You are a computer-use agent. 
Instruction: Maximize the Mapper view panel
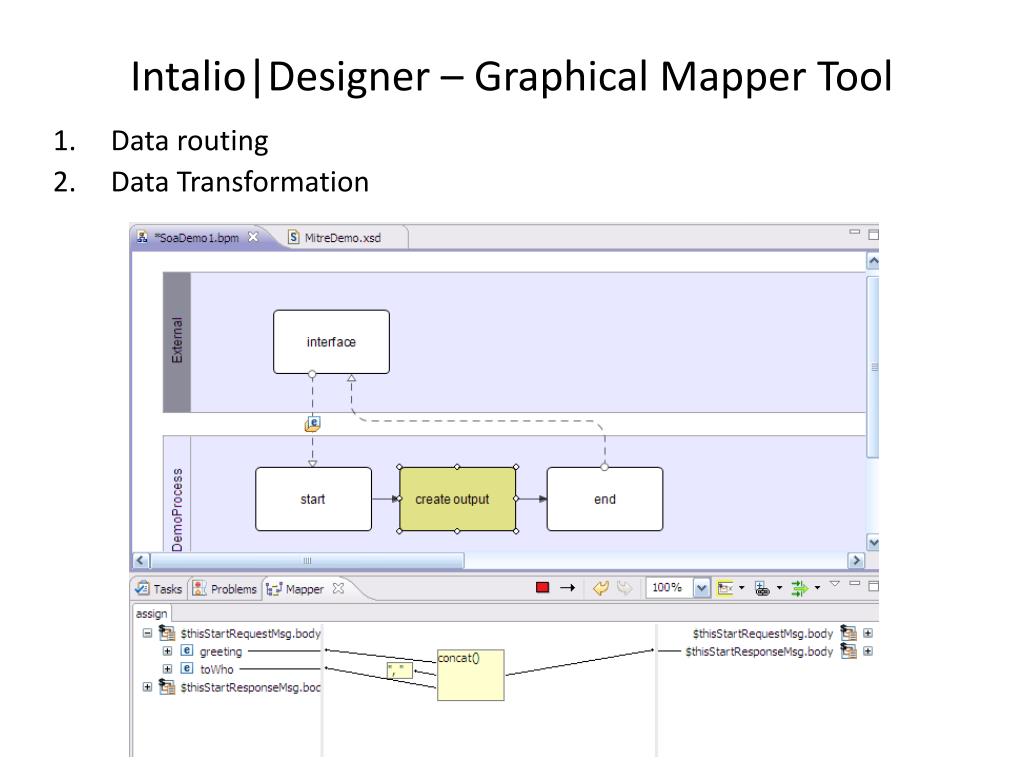[874, 586]
